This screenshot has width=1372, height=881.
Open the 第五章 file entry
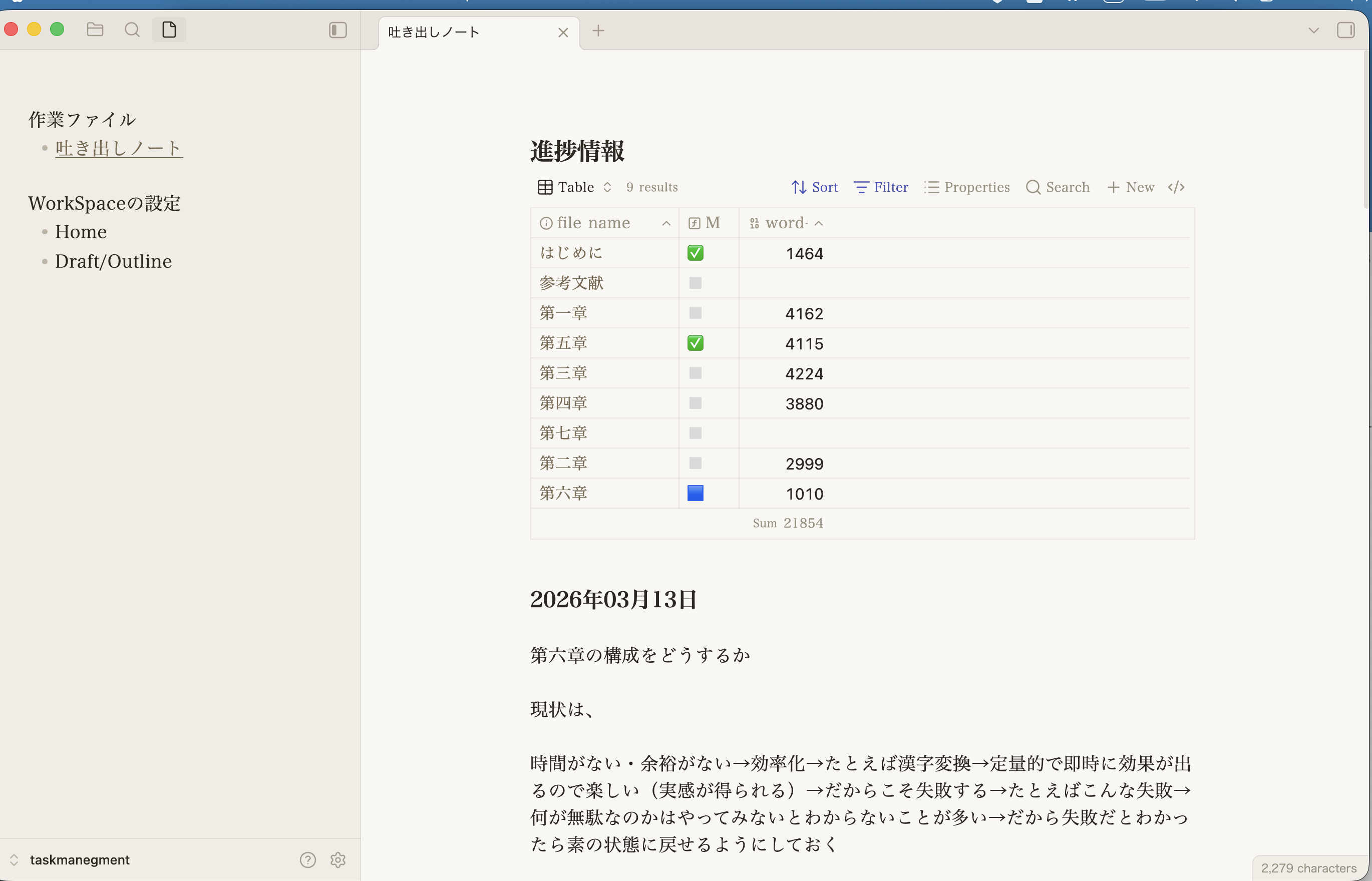pos(563,343)
